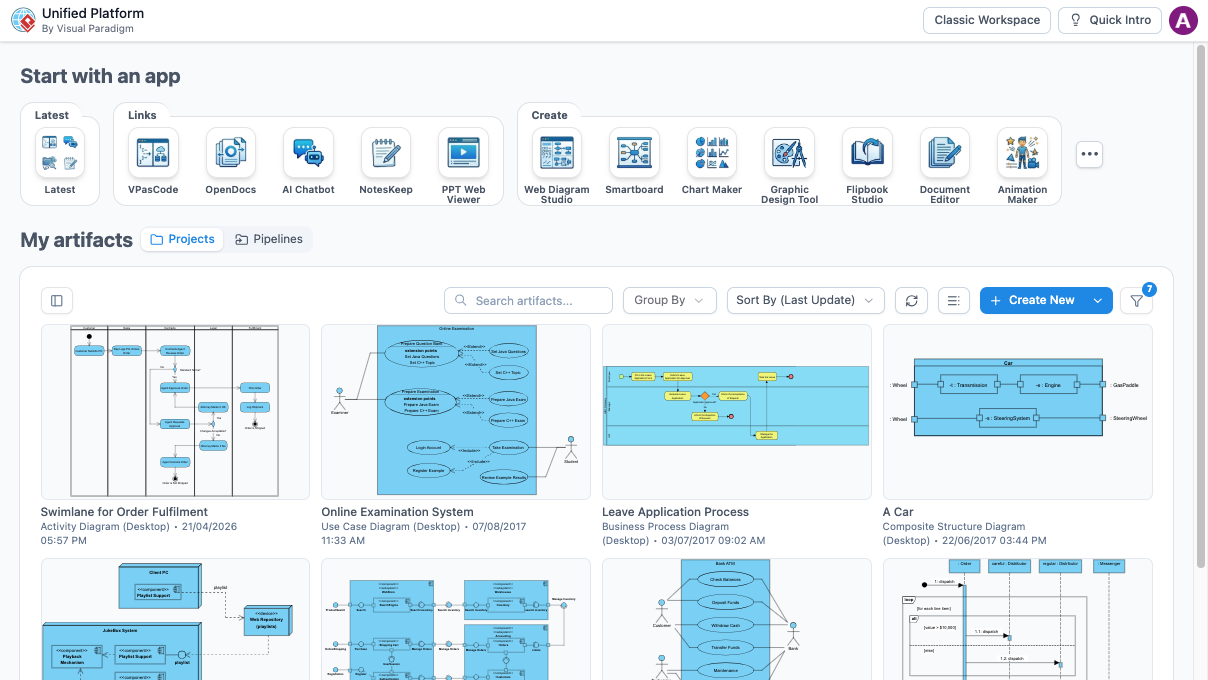Screen dimensions: 1208x680
Task: Click the A Car title
Action: tap(898, 512)
